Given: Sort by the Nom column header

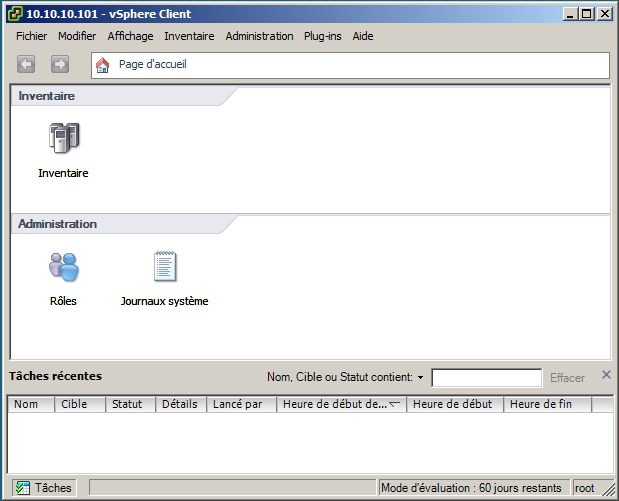Looking at the screenshot, I should pyautogui.click(x=31, y=404).
